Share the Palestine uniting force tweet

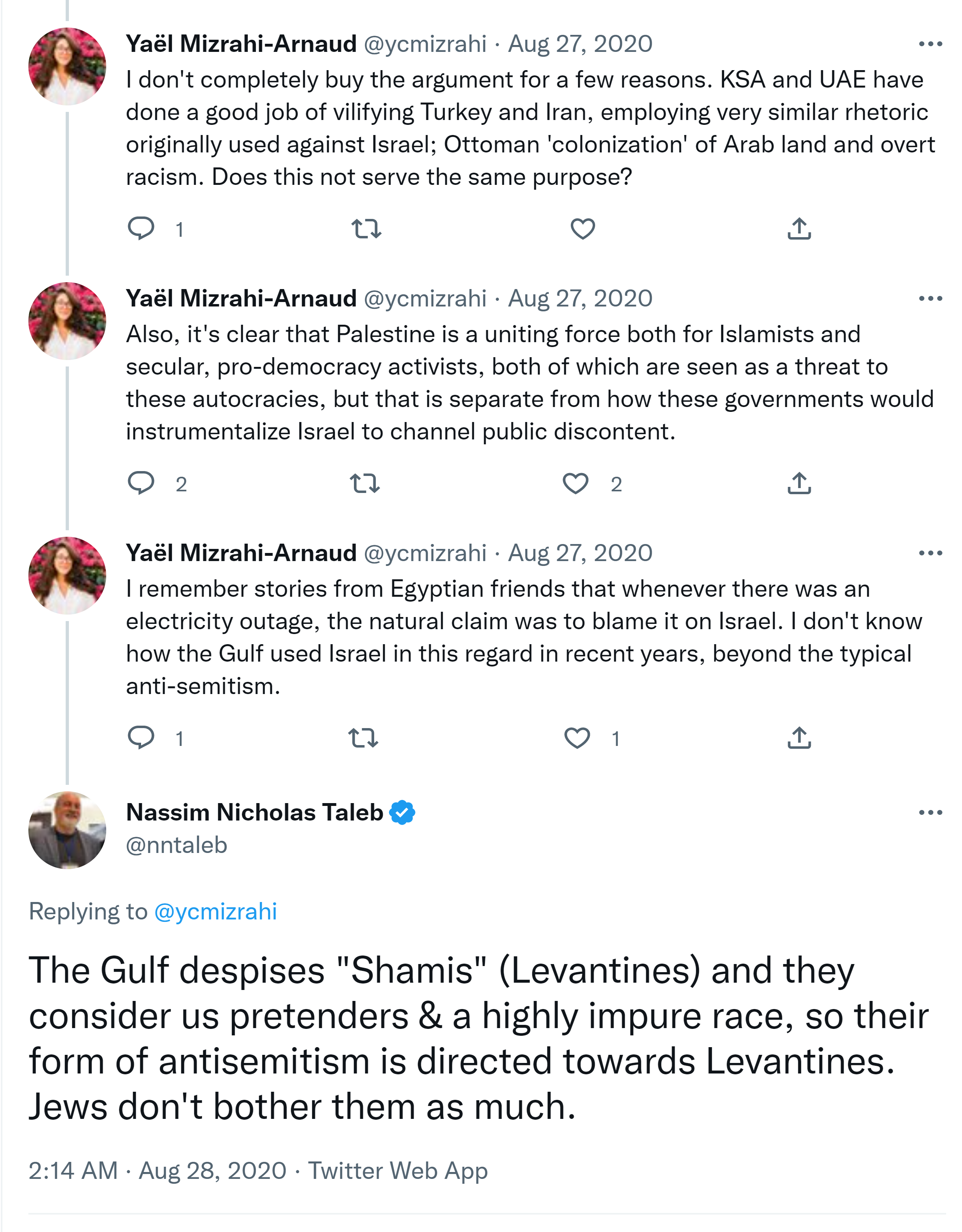[x=799, y=484]
